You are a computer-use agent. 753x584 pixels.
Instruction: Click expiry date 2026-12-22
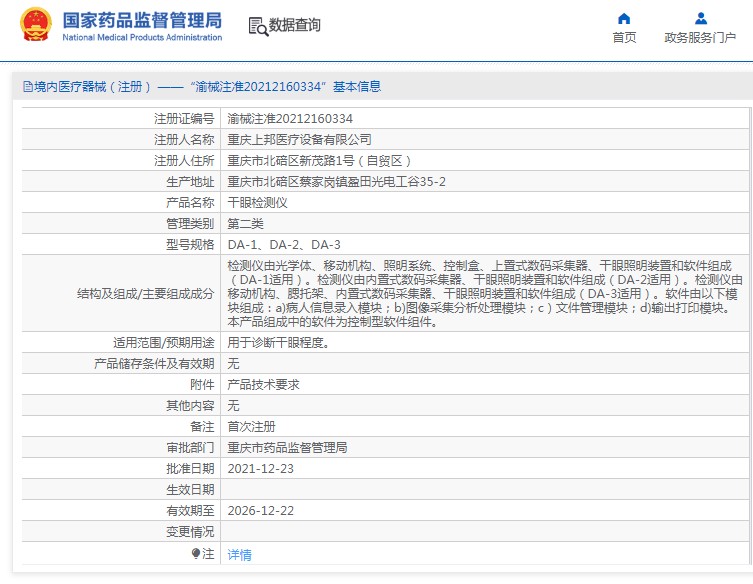point(260,511)
